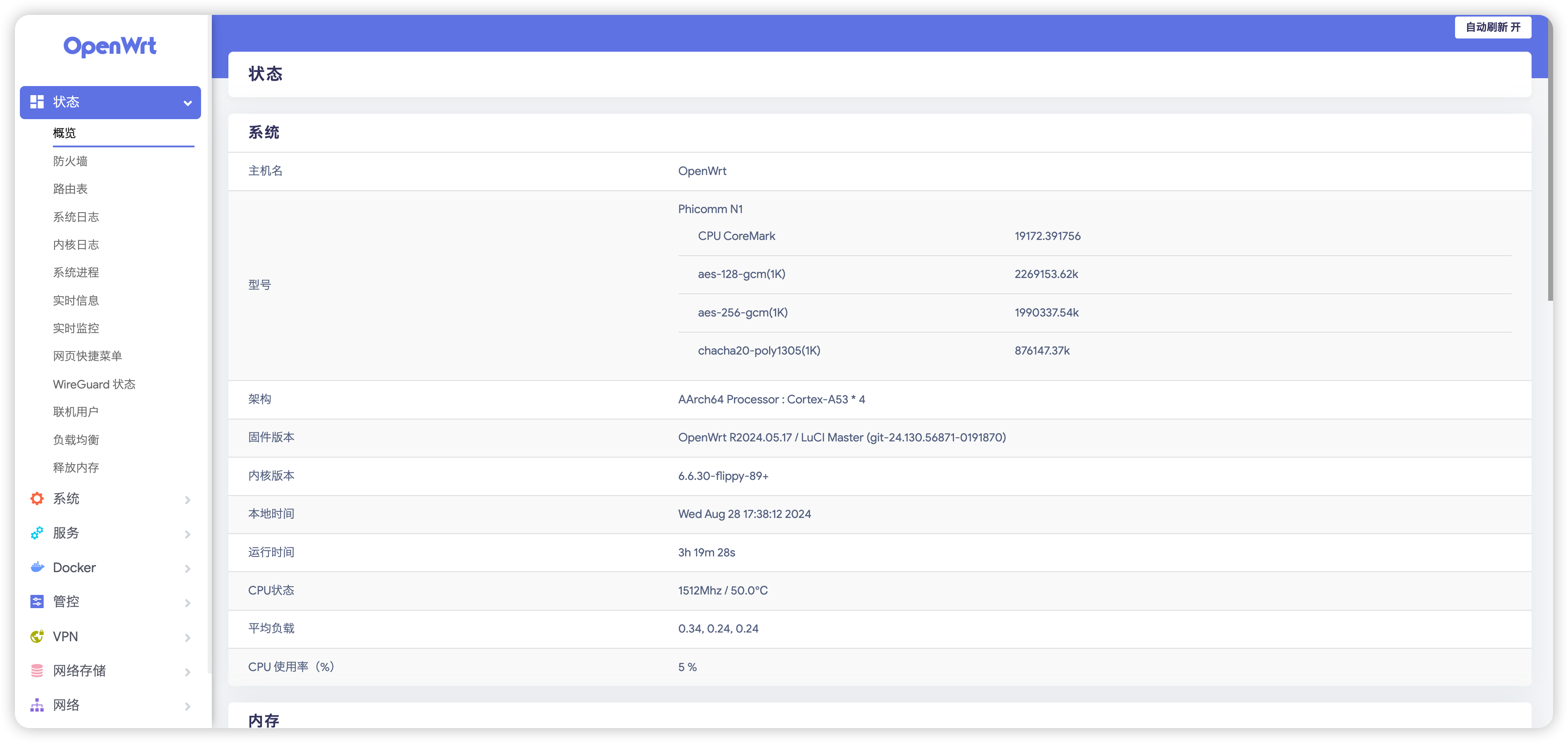Open the Release Memory (释放内存) link
Screen dimensions: 1568x743
pos(75,467)
